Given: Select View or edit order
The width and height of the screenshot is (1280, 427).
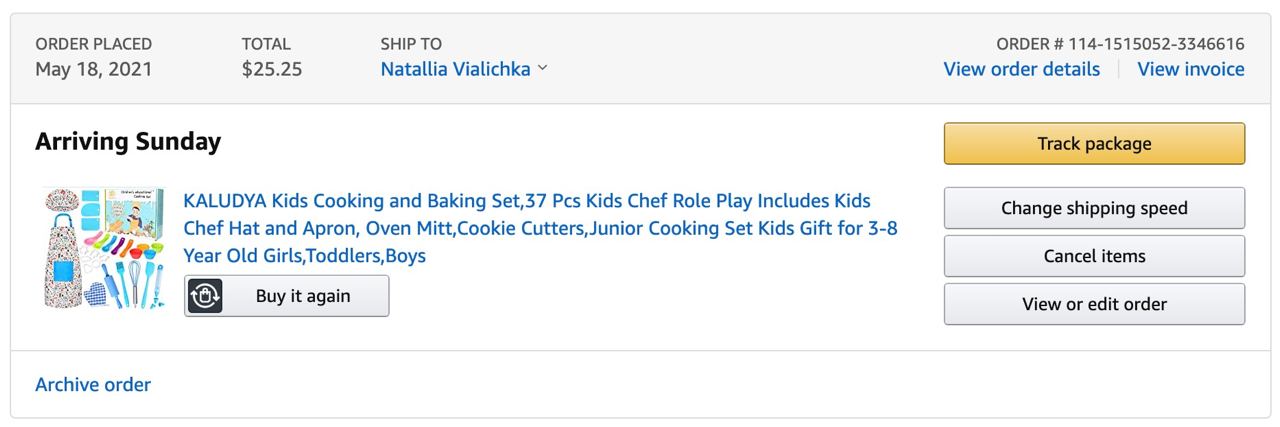Looking at the screenshot, I should click(x=1094, y=304).
